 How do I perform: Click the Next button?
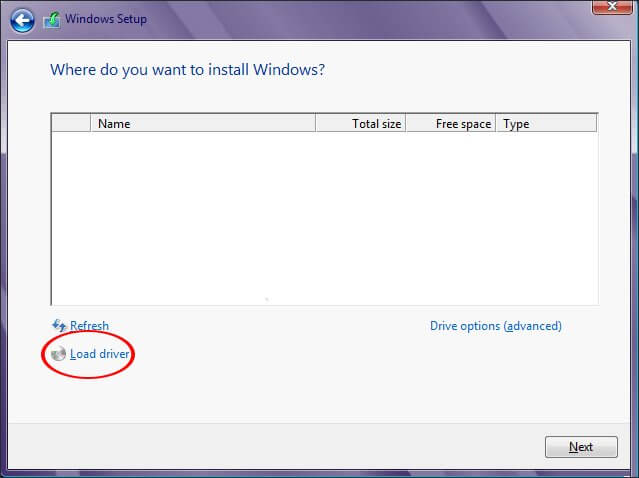(x=581, y=447)
